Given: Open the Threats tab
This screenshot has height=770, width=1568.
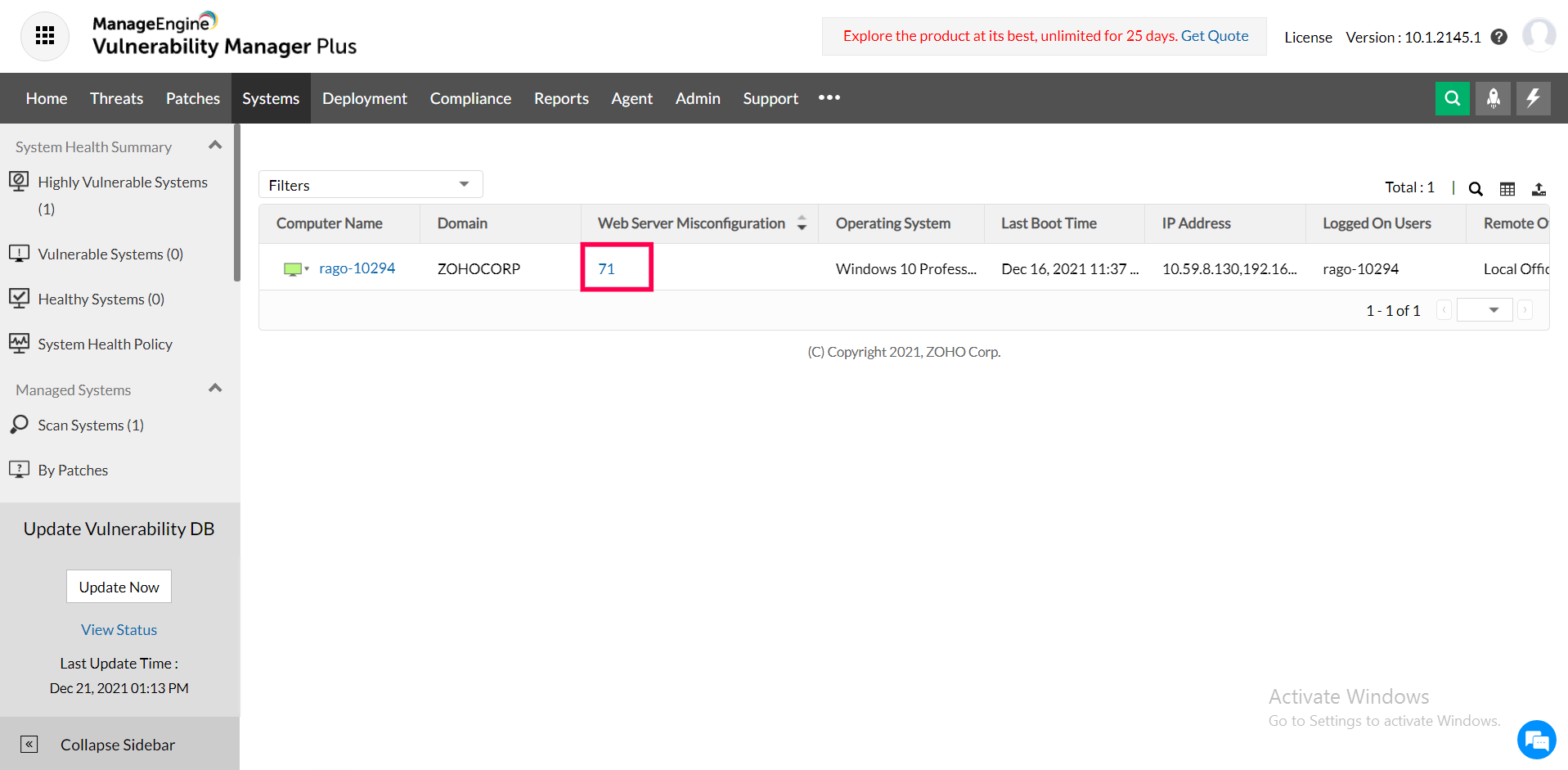Looking at the screenshot, I should 116,98.
